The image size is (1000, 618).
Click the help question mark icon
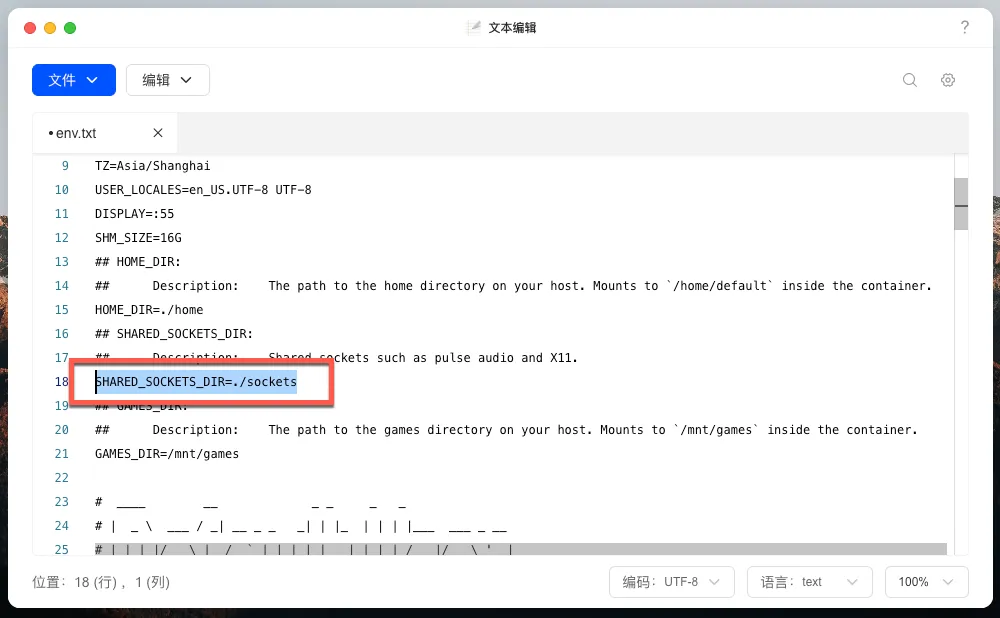(x=964, y=27)
